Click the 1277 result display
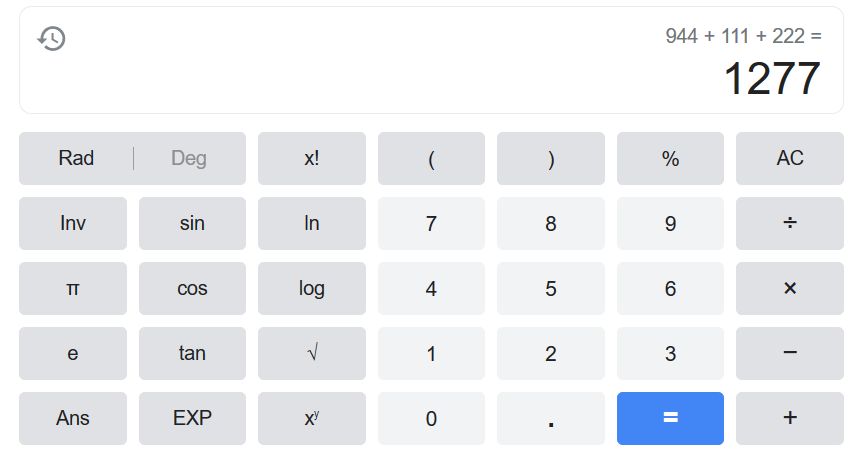The width and height of the screenshot is (856, 462). point(771,80)
